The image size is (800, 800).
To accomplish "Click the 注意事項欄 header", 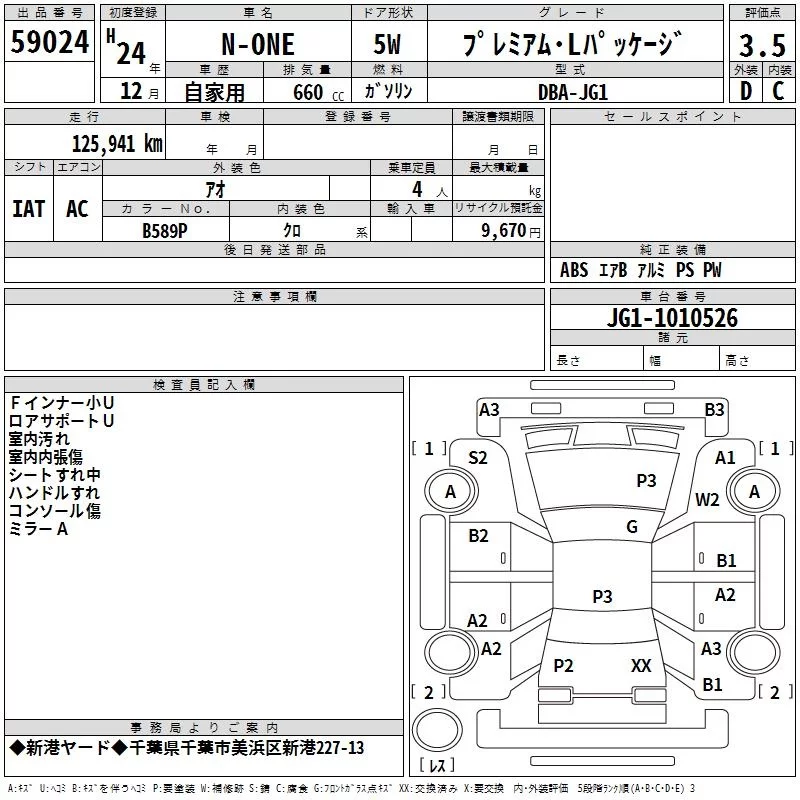I will (274, 296).
